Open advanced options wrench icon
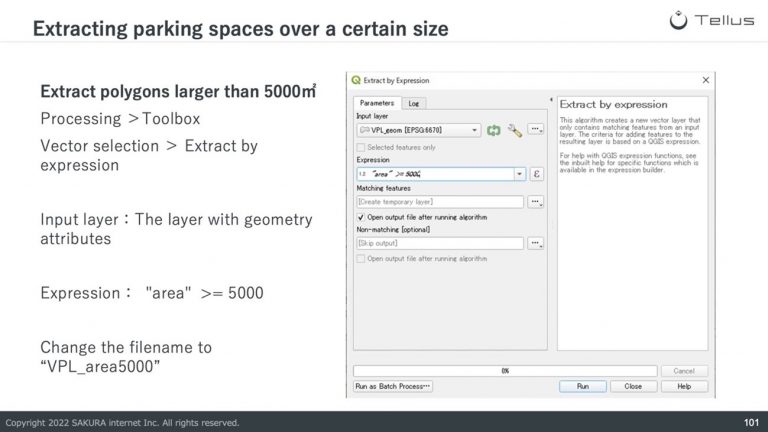 tap(514, 130)
